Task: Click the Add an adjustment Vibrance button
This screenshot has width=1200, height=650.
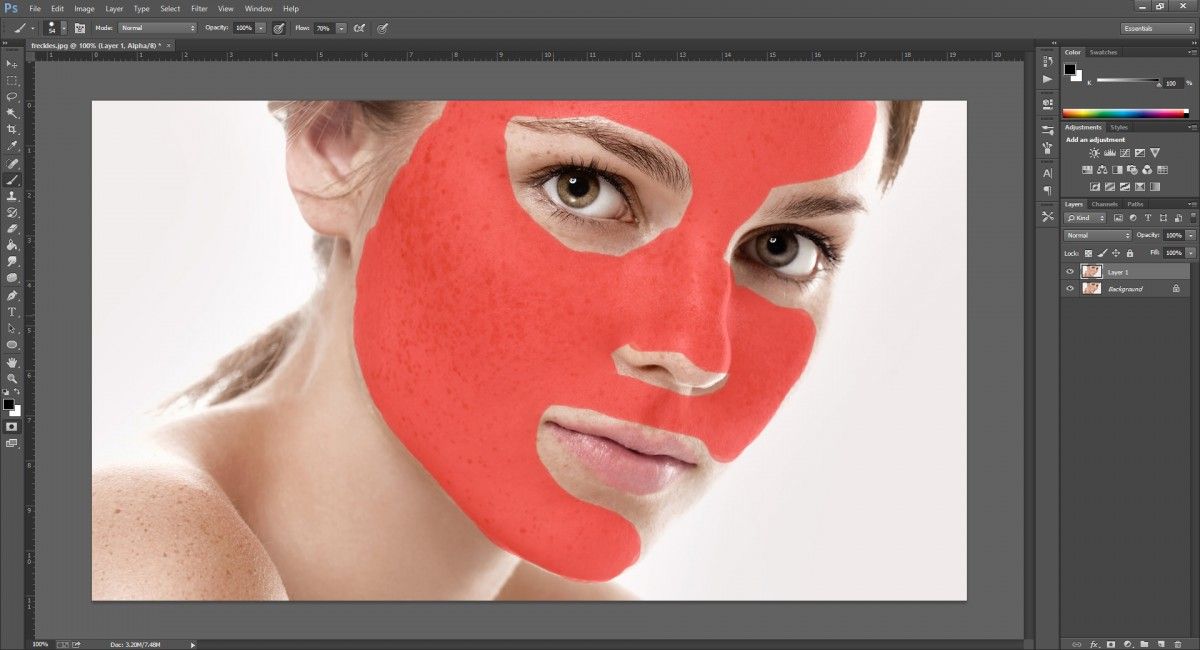Action: (x=1156, y=152)
